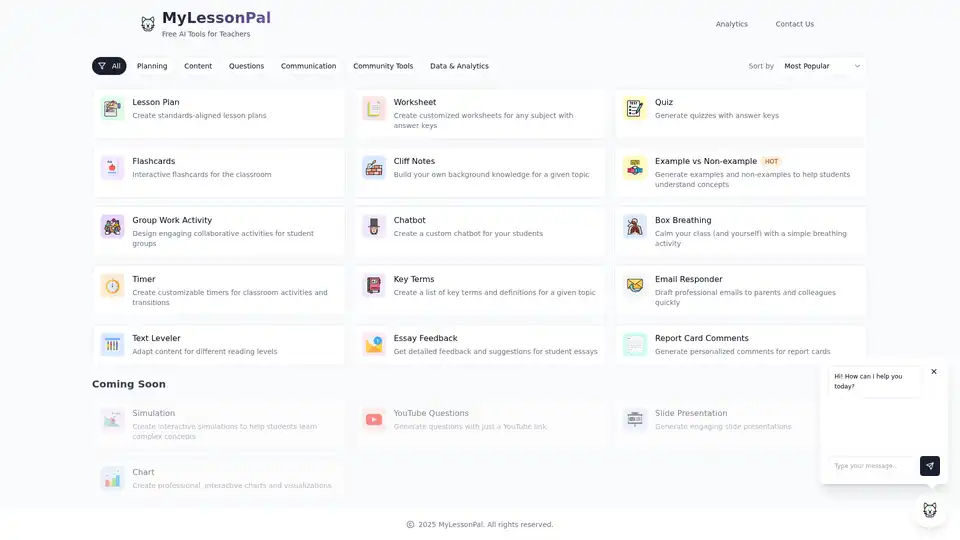
Task: Open the Essay Feedback tool card
Action: point(480,345)
